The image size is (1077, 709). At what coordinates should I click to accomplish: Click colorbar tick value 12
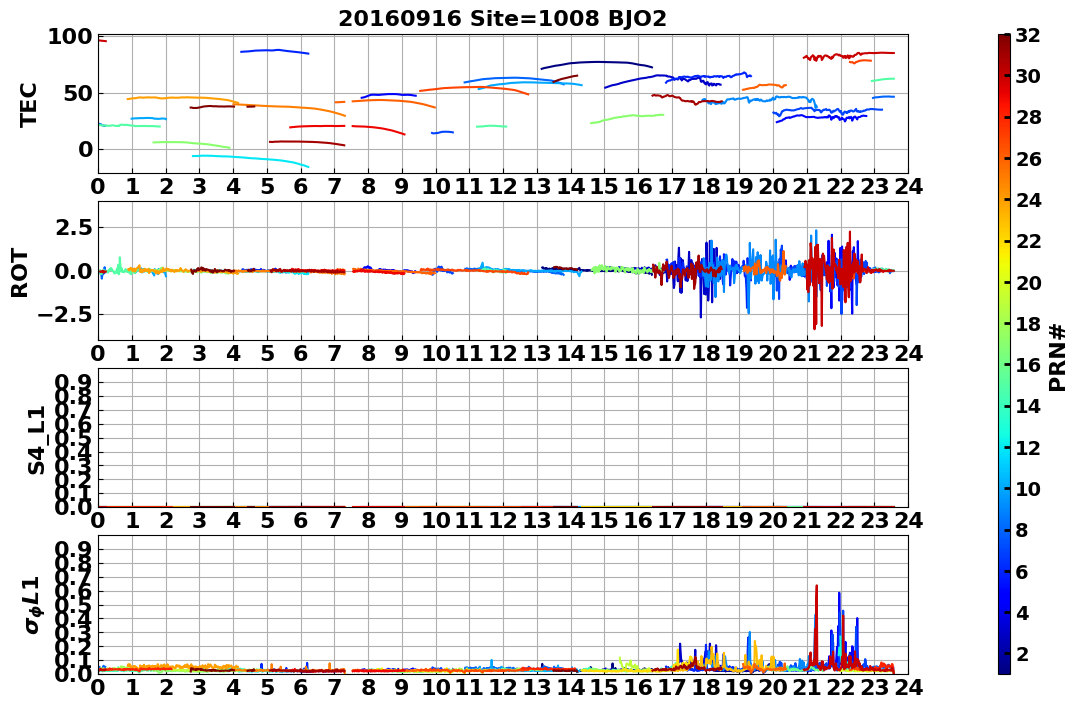pyautogui.click(x=1028, y=447)
